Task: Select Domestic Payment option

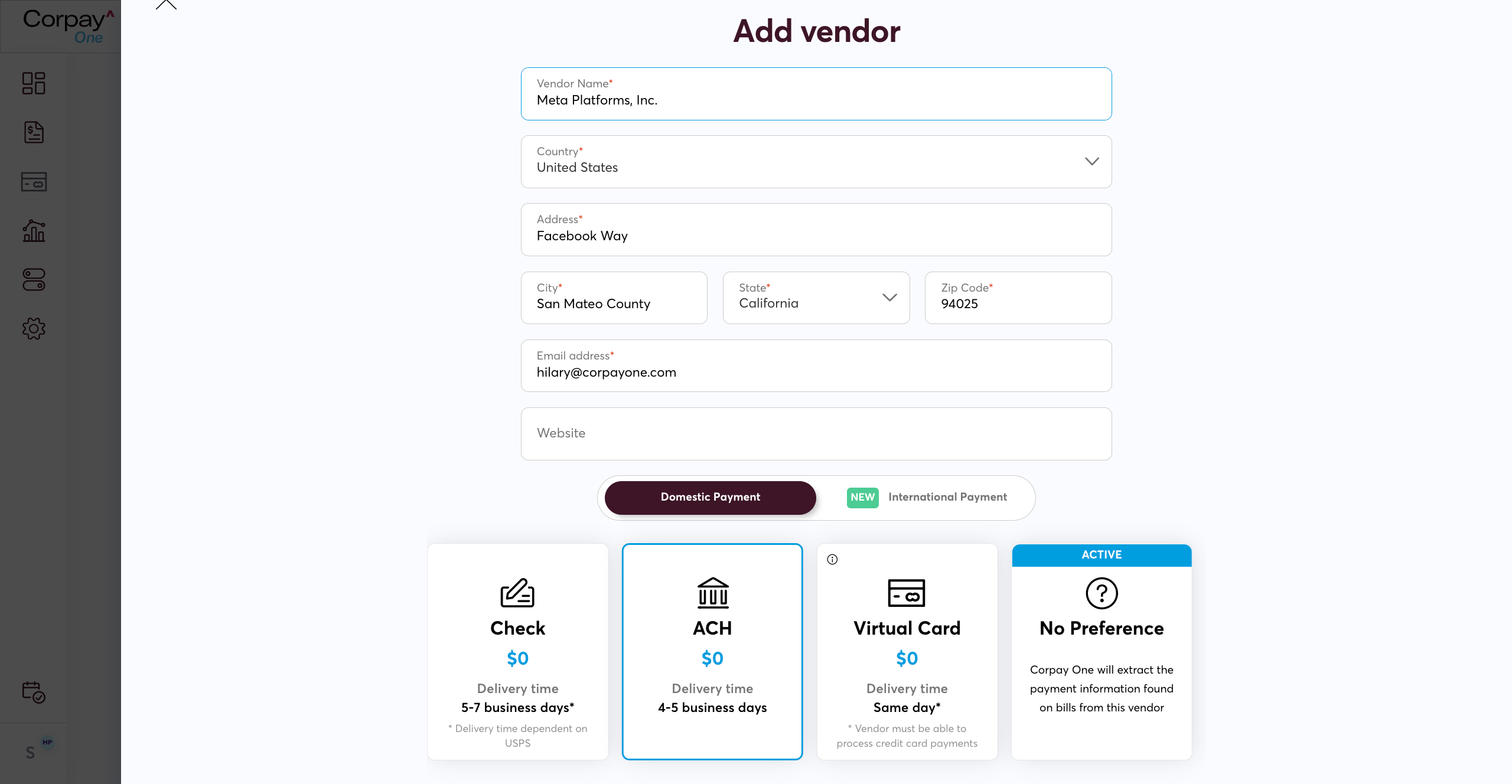Action: pyautogui.click(x=711, y=498)
